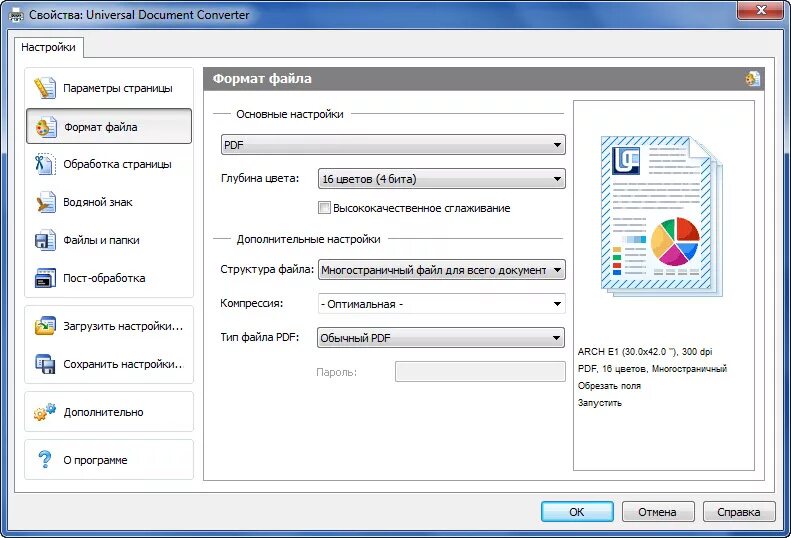Click the question mark icon beside О программе

tap(45, 460)
